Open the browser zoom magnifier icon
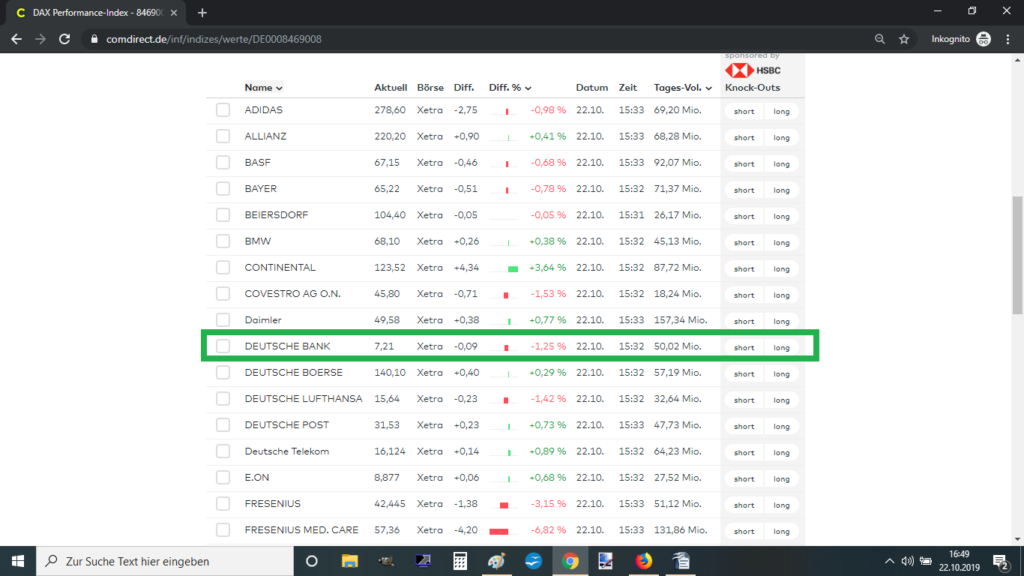 [x=880, y=39]
